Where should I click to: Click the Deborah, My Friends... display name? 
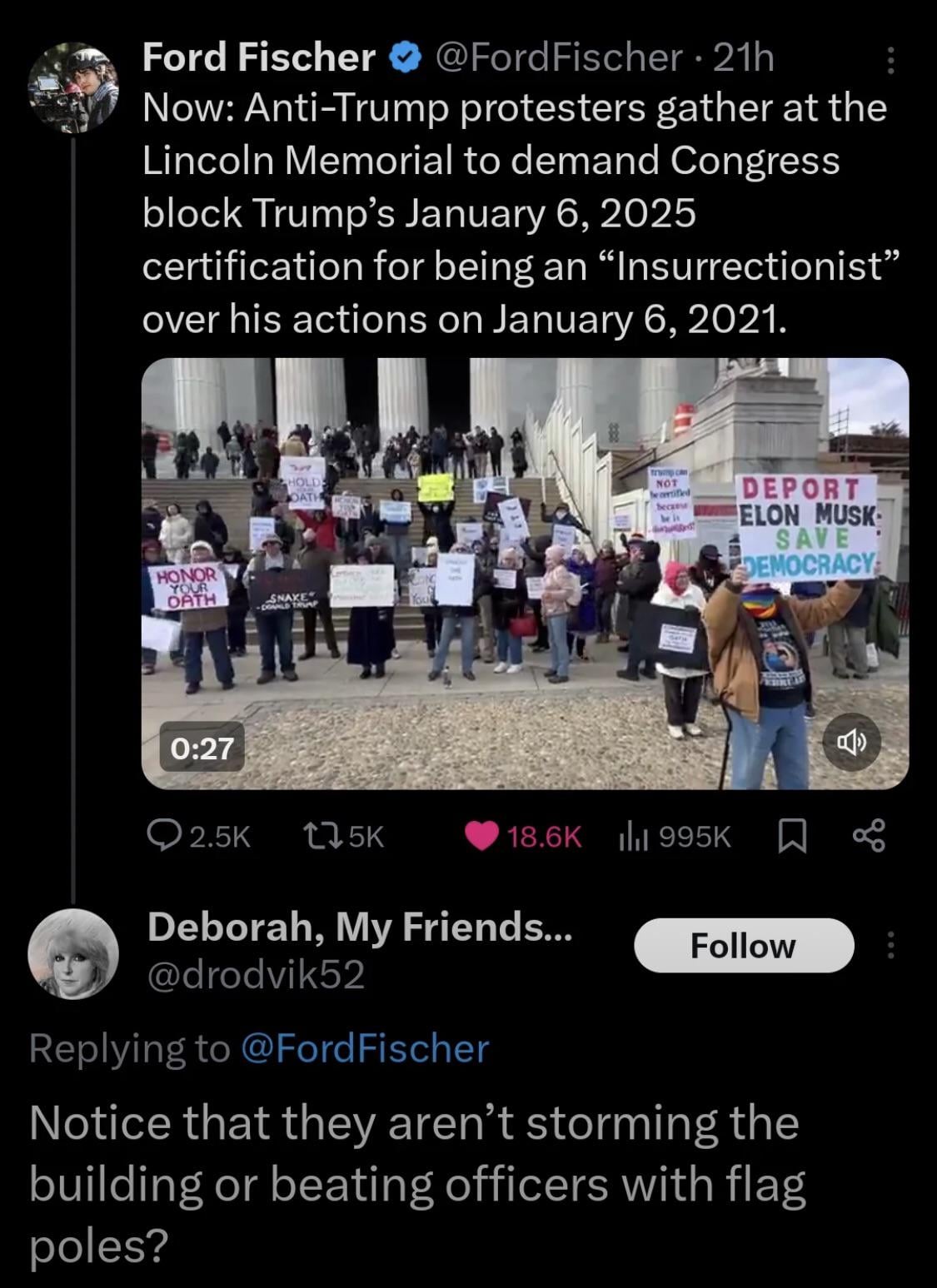360,927
